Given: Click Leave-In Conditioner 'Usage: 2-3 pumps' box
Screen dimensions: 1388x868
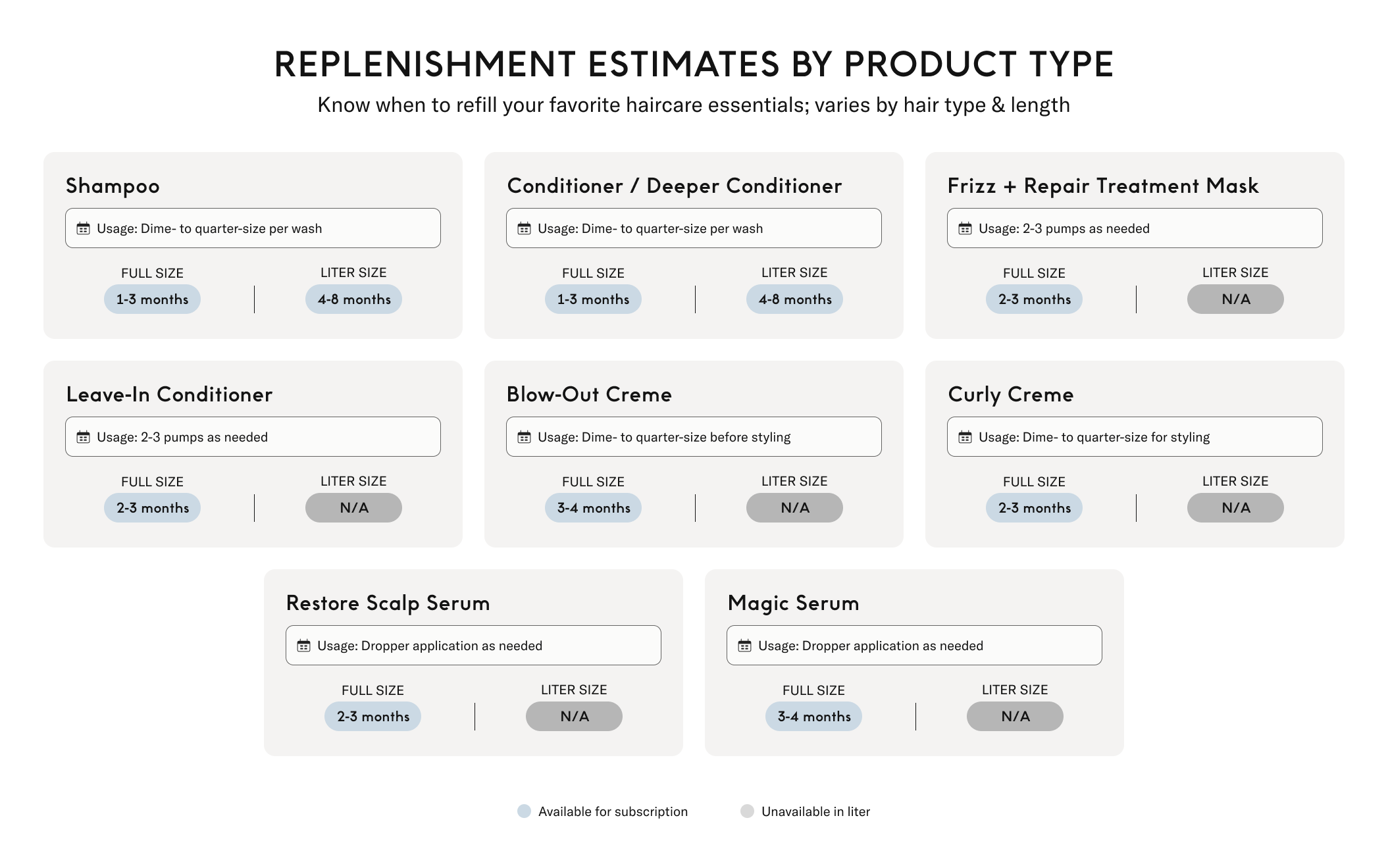Looking at the screenshot, I should tap(253, 437).
